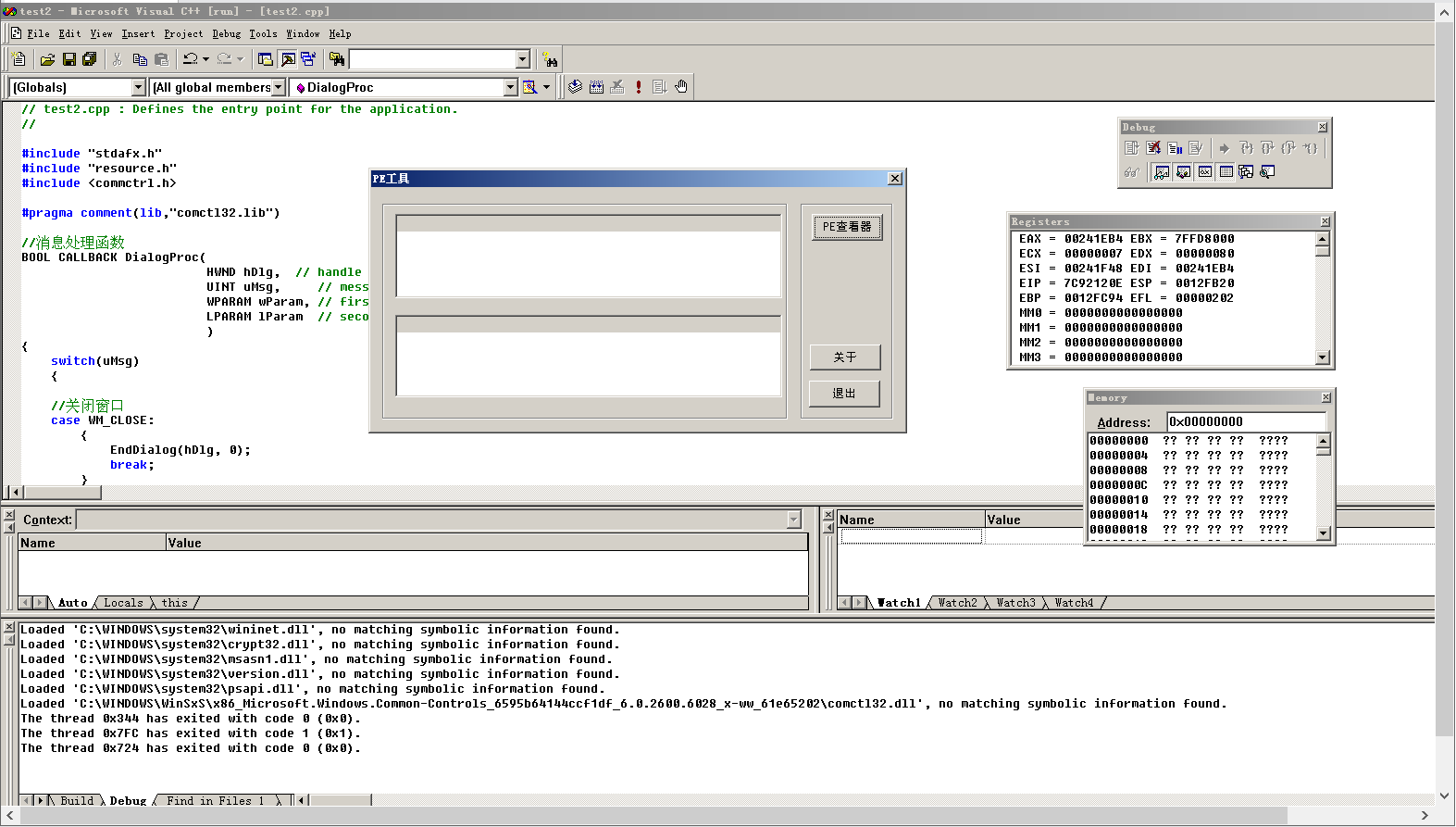Screen dimensions: 1456x827
Task: Toggle the Workspace pane button
Action: tap(265, 59)
